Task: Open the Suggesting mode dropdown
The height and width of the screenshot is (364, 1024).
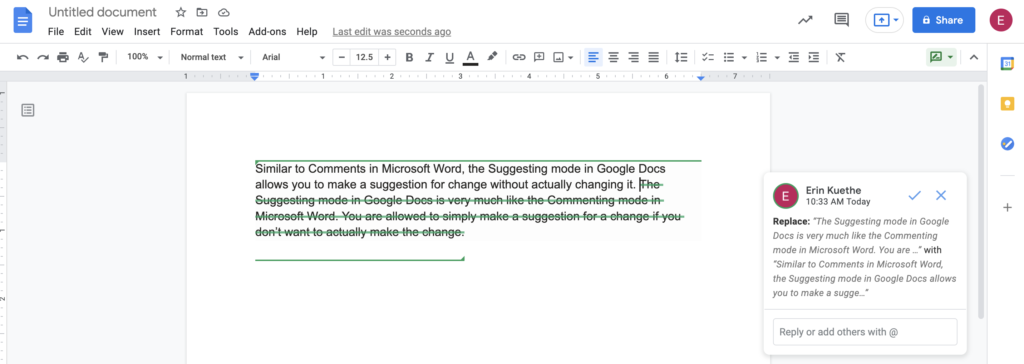Action: (941, 58)
